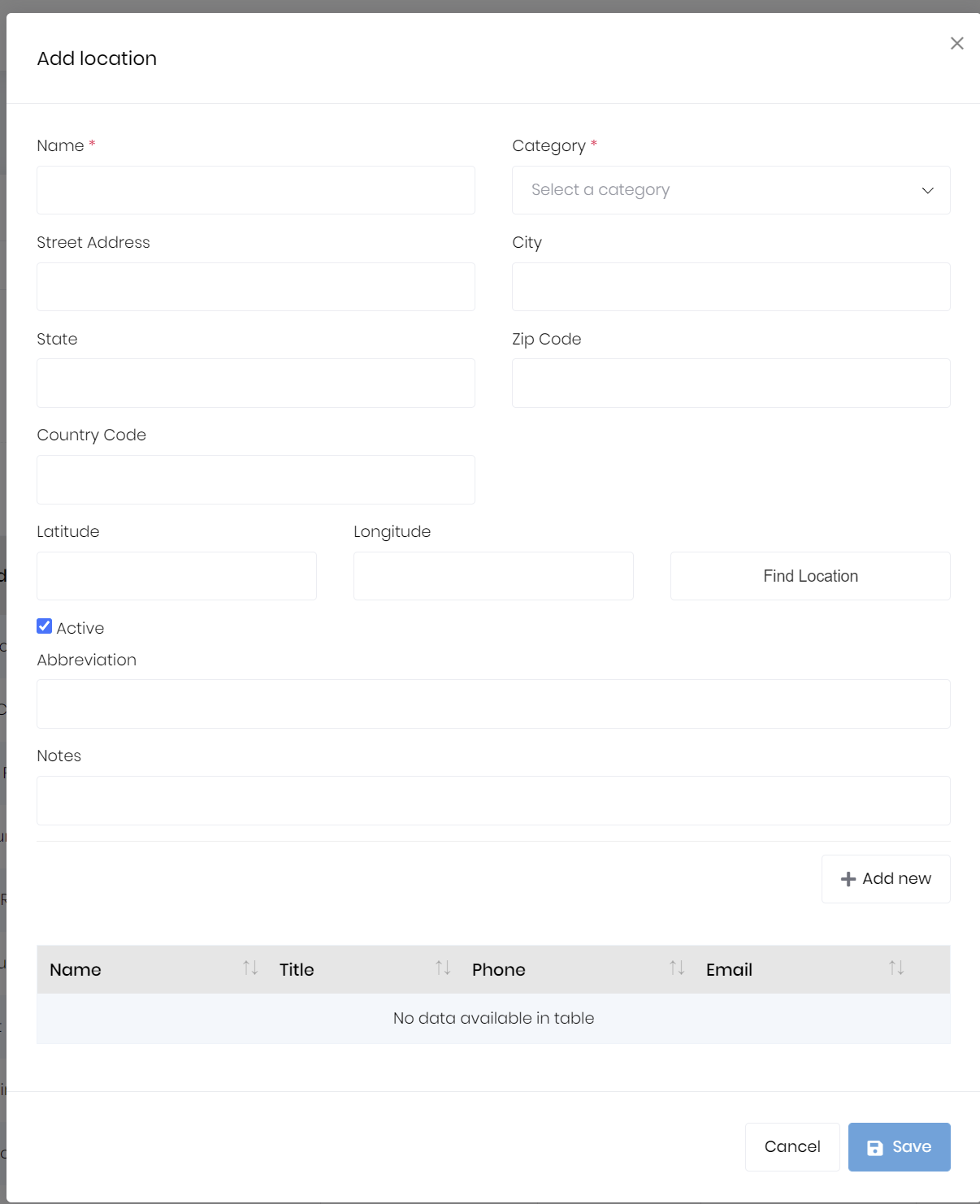The height and width of the screenshot is (1204, 980).
Task: Click into the Street Address field
Action: click(x=256, y=287)
